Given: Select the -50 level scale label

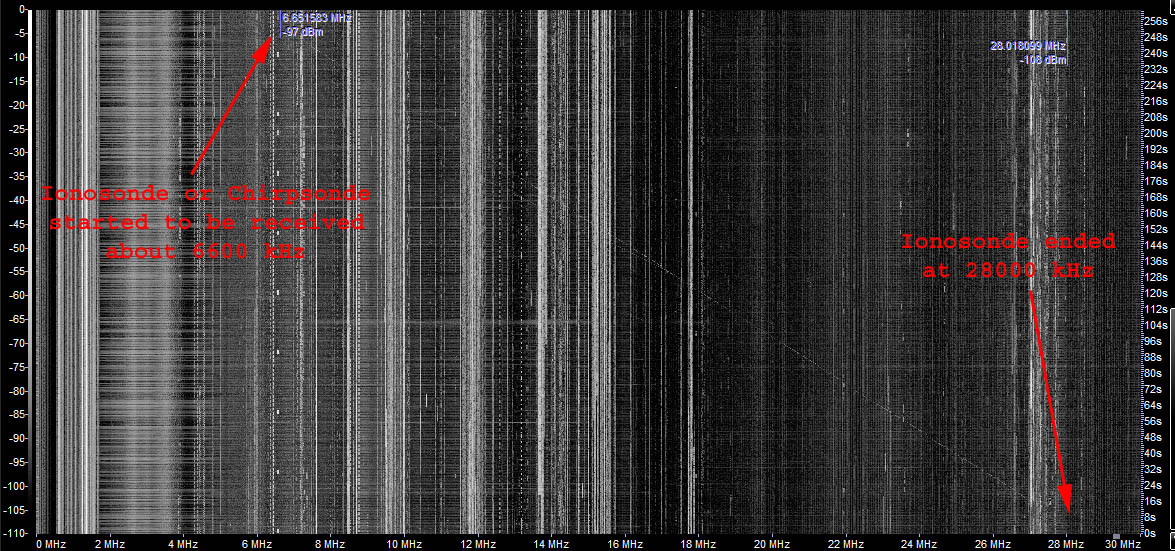Looking at the screenshot, I should (18, 247).
